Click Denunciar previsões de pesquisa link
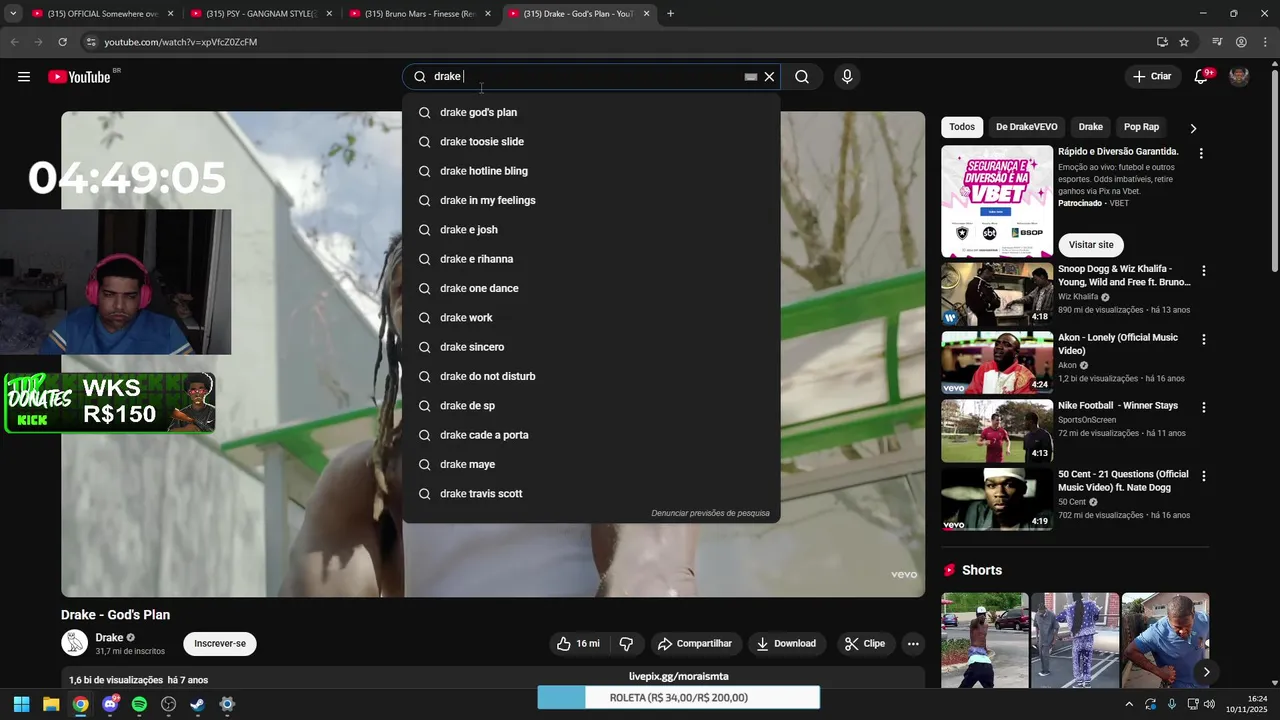The height and width of the screenshot is (720, 1280). [x=710, y=513]
